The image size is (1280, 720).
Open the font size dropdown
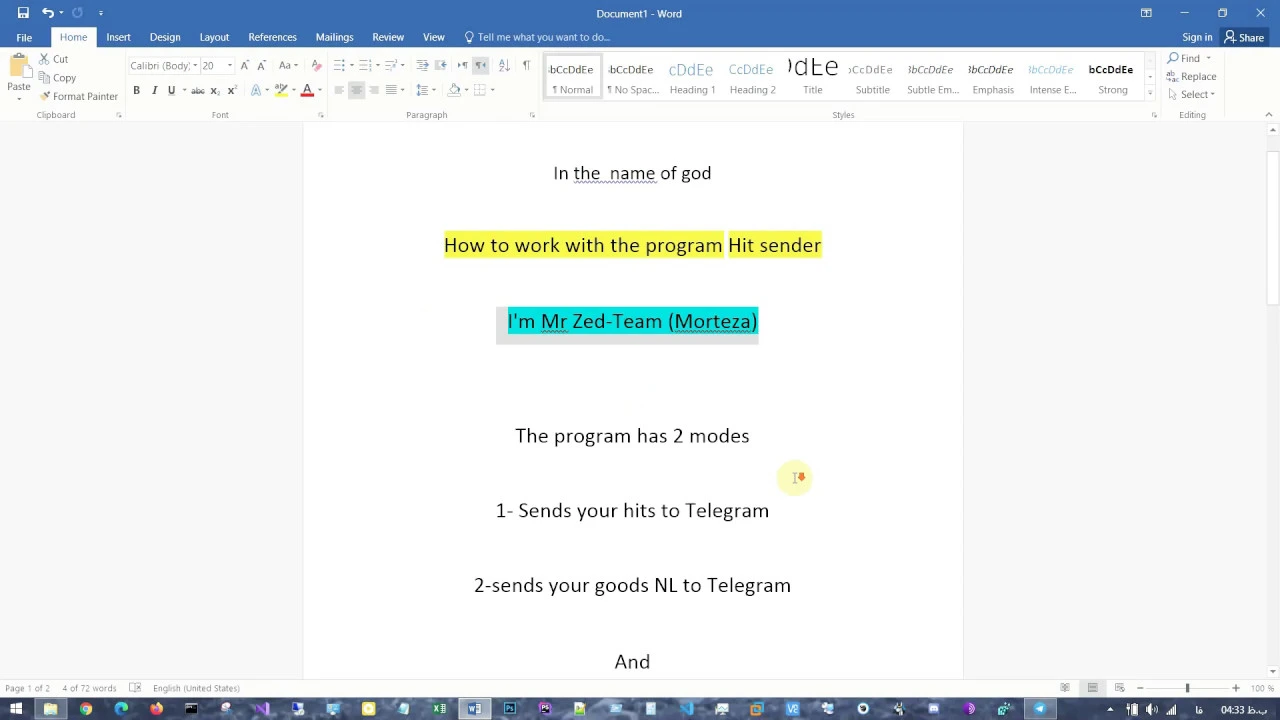pos(229,65)
